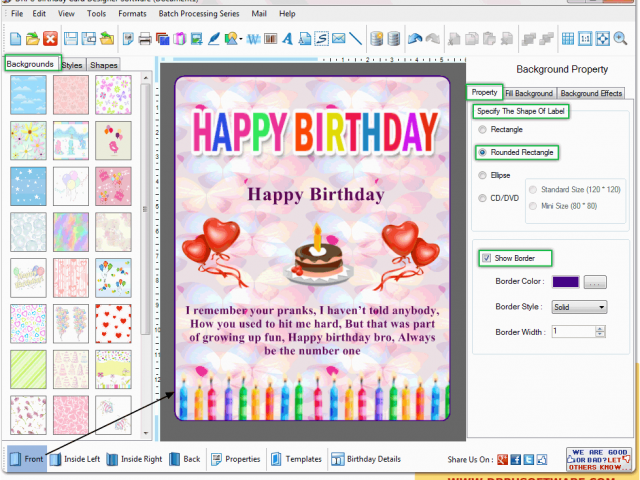
Task: Click the purple Border Color swatch
Action: pyautogui.click(x=565, y=283)
